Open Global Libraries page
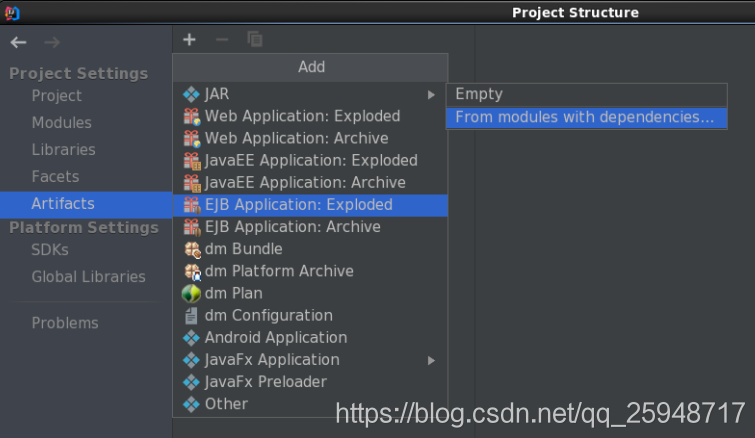Screen dimensions: 755x438 pyautogui.click(x=89, y=277)
